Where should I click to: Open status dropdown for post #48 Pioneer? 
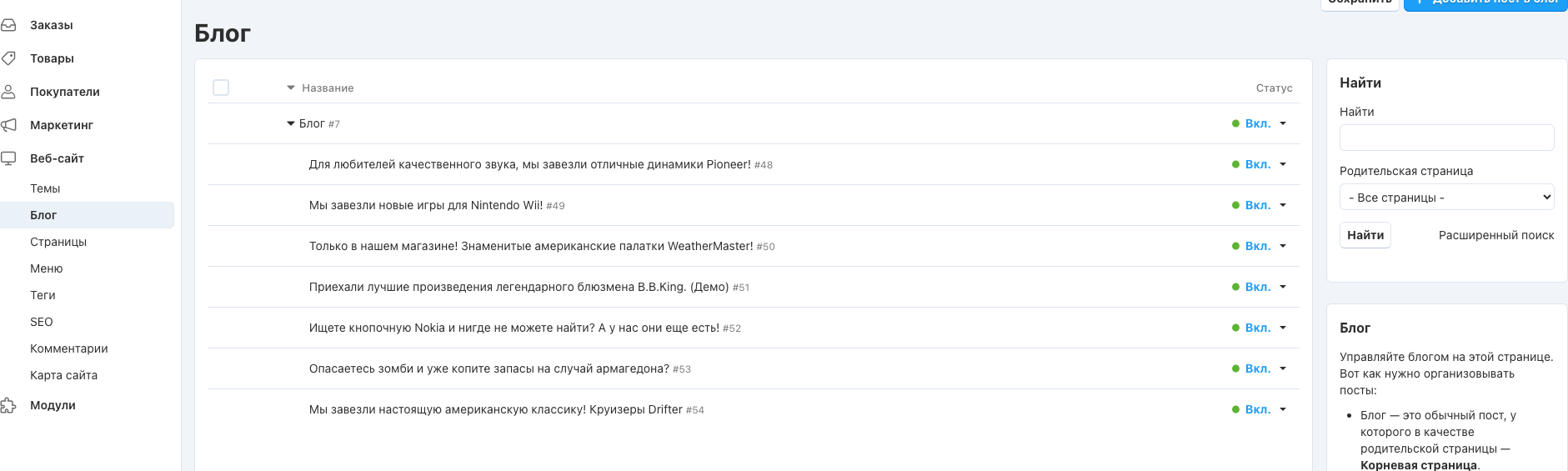(1283, 164)
